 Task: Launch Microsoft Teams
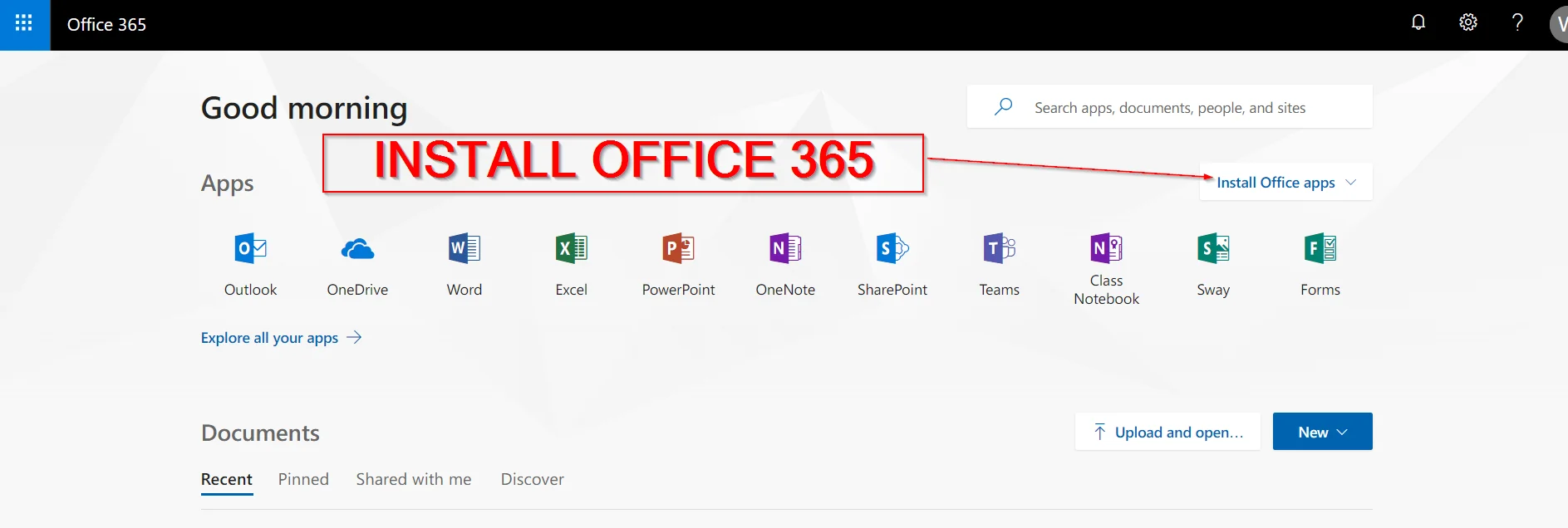click(x=999, y=265)
